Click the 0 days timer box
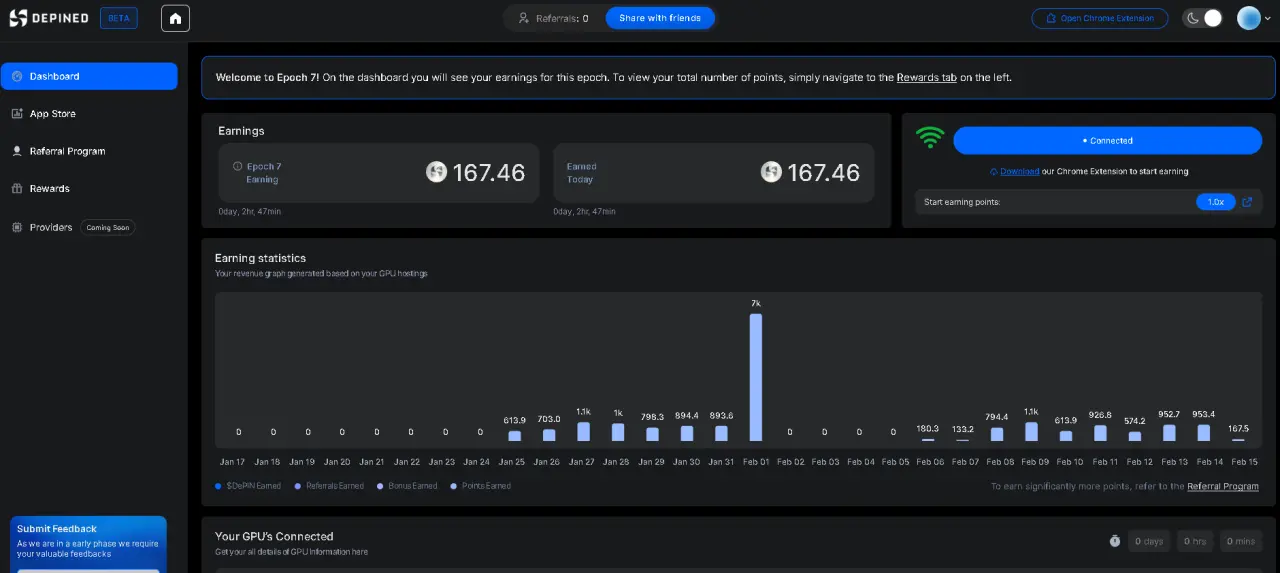Screen dimensions: 1280x573 point(1149,541)
